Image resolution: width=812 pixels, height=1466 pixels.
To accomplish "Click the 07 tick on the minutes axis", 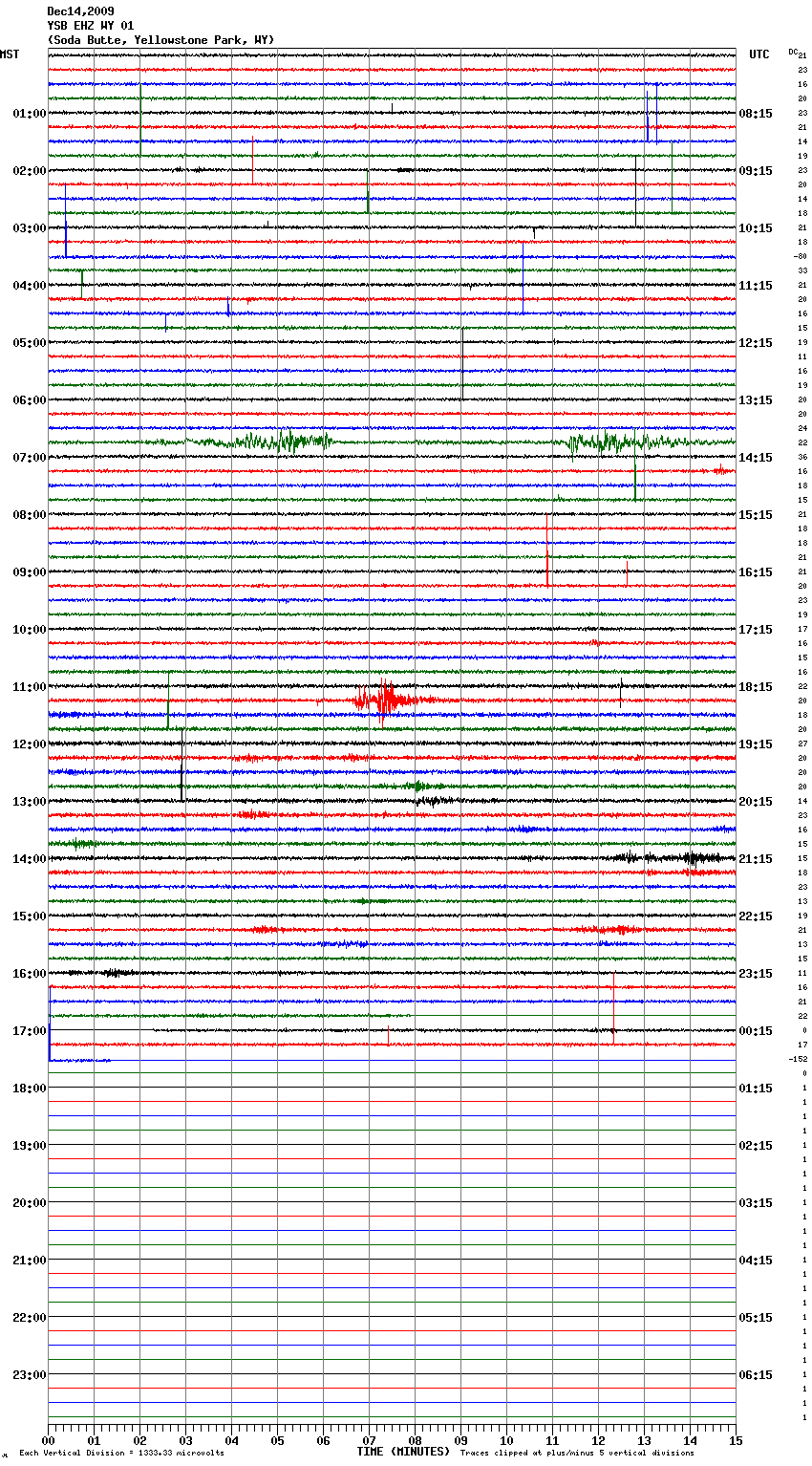I will (x=369, y=1440).
